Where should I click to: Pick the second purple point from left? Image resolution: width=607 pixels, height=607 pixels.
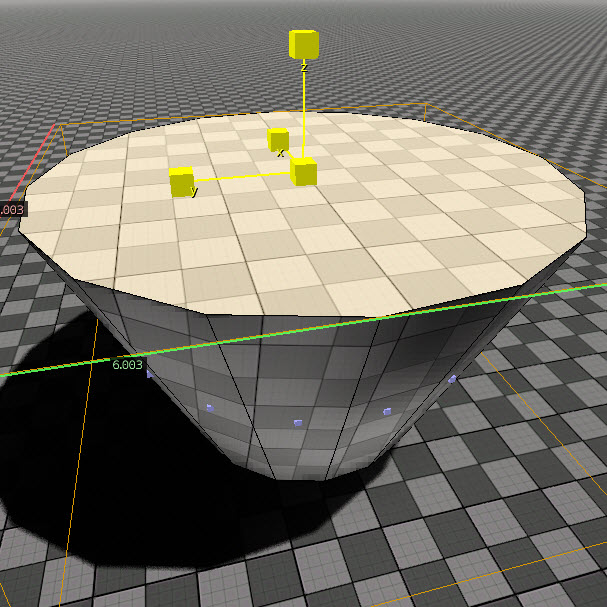[210, 408]
